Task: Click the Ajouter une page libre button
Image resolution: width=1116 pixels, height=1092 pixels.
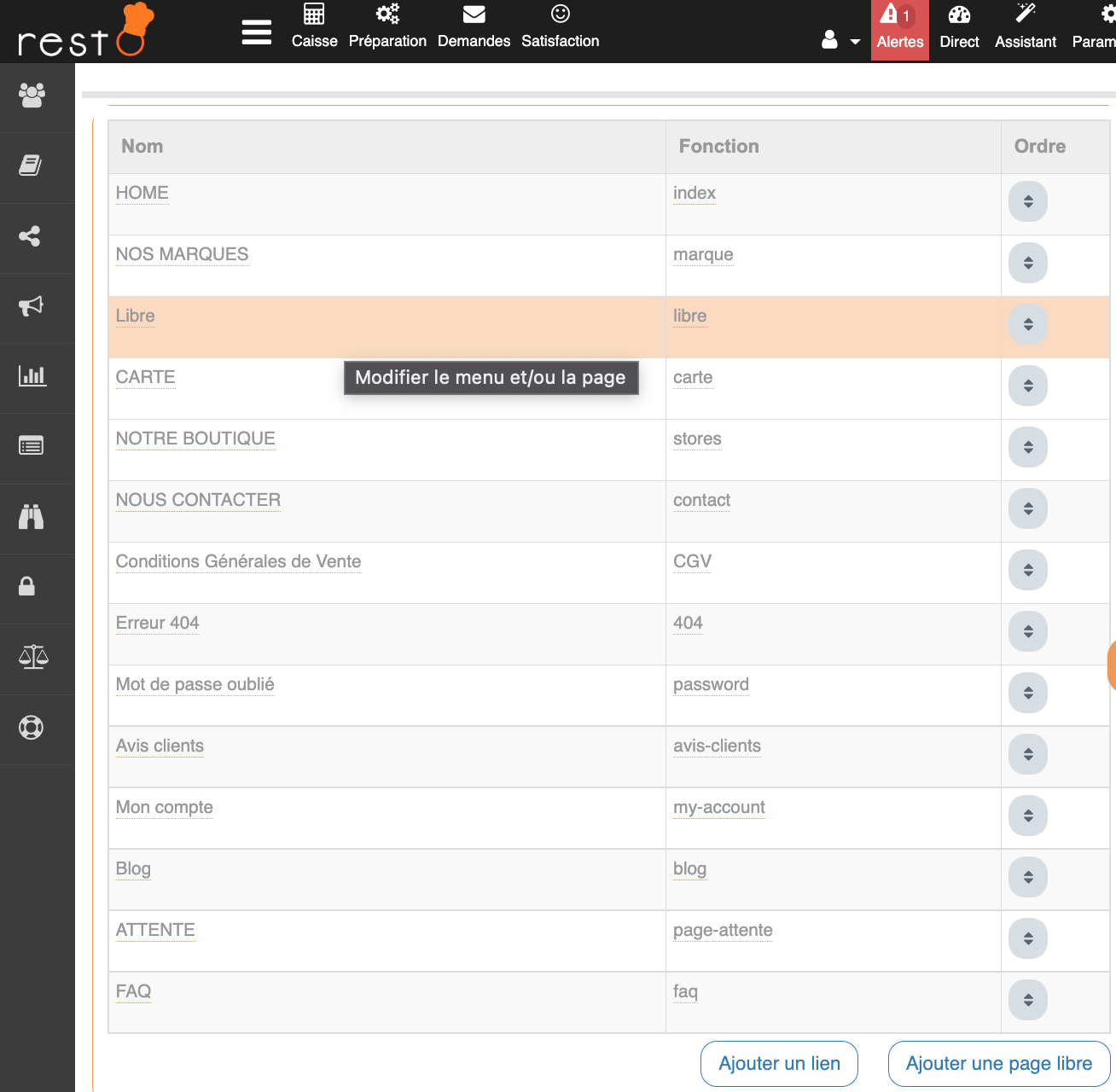Action: coord(998,1064)
